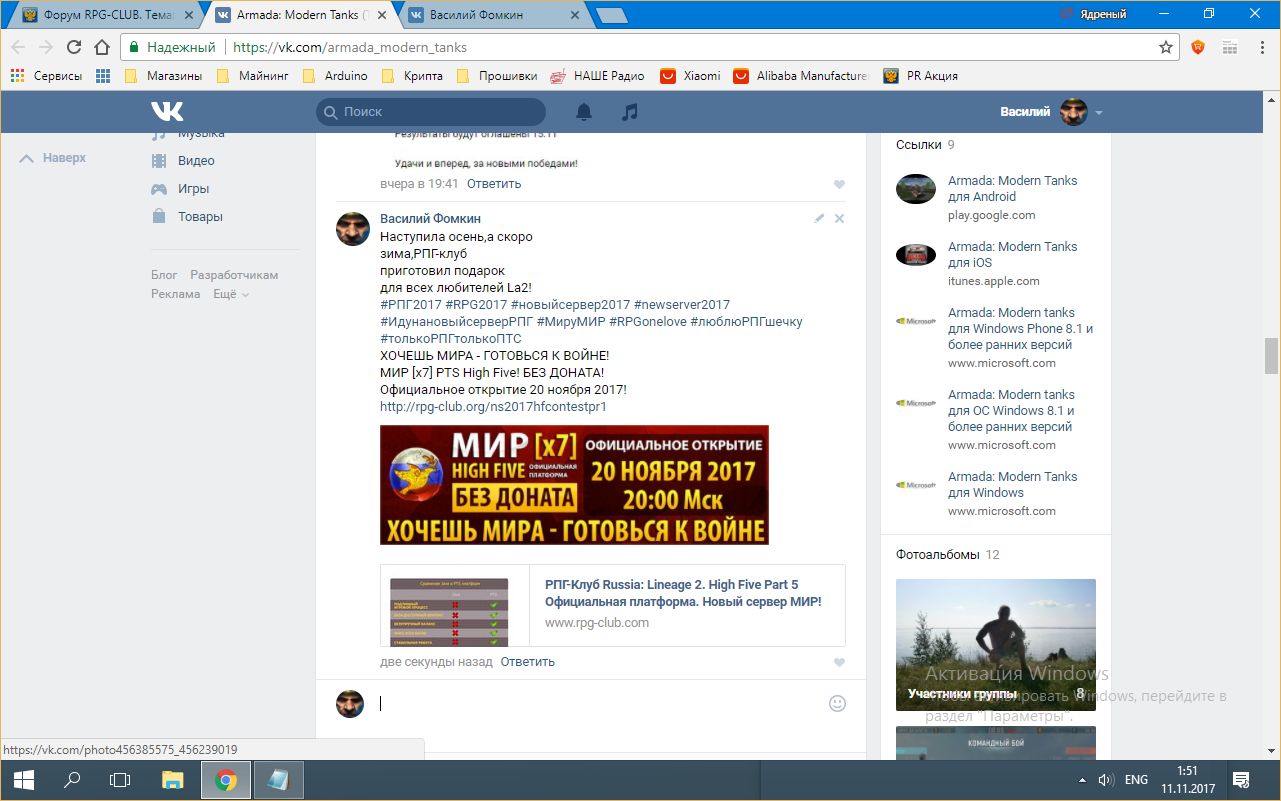
Task: Open the Блог footer link
Action: click(x=164, y=274)
